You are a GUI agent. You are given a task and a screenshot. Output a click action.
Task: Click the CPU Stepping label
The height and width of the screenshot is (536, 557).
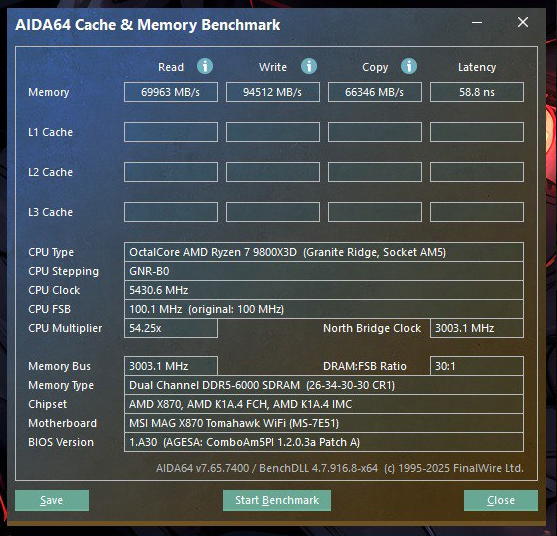click(x=64, y=272)
